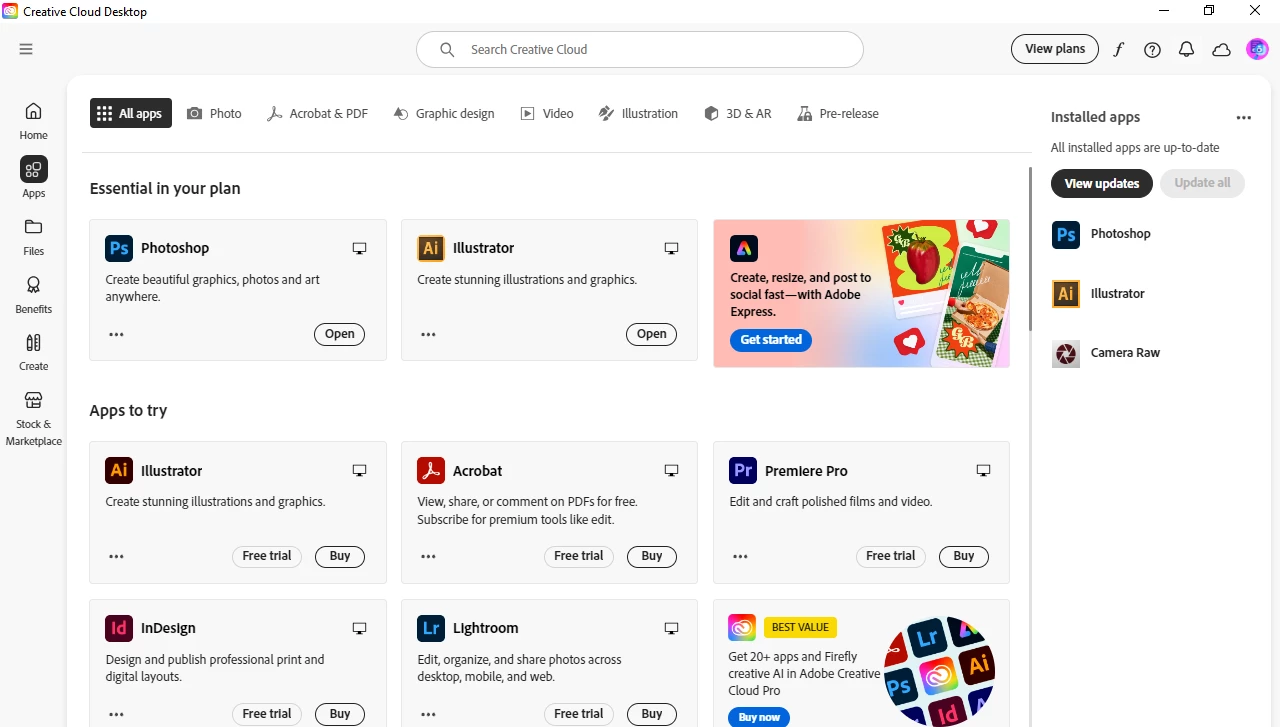
Task: Open the account profile avatar
Action: [x=1257, y=49]
